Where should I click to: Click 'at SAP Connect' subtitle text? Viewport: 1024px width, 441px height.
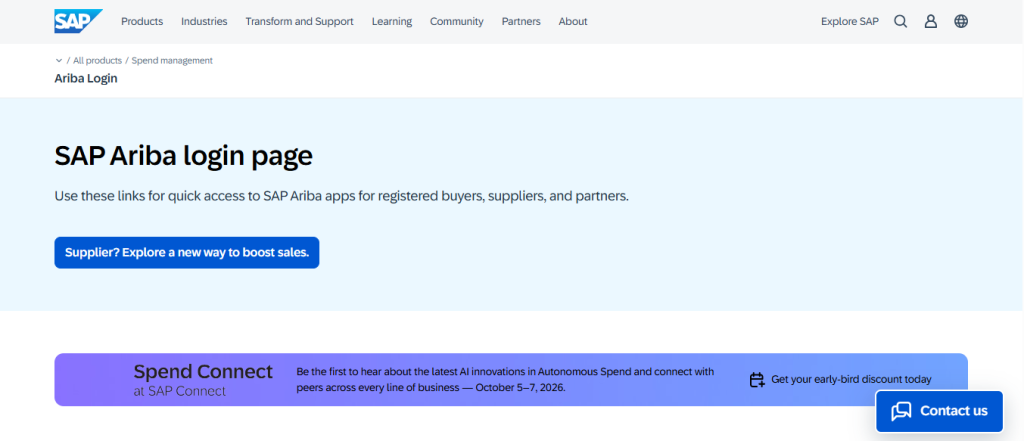pos(180,391)
